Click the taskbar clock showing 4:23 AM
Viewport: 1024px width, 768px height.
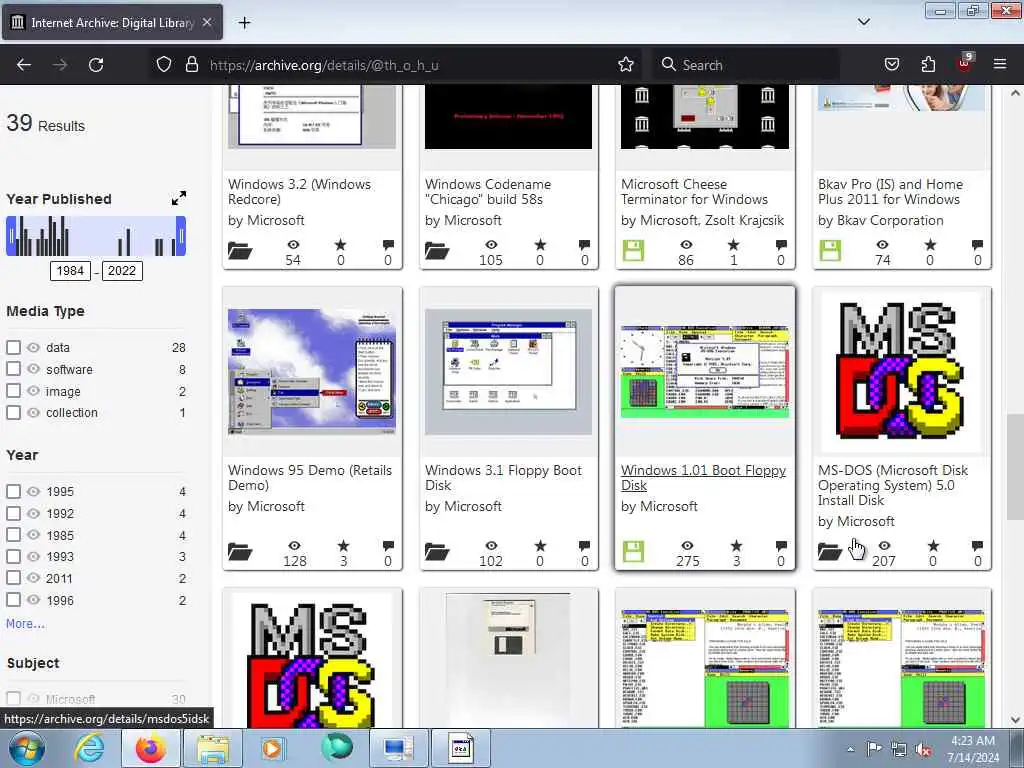pos(973,749)
